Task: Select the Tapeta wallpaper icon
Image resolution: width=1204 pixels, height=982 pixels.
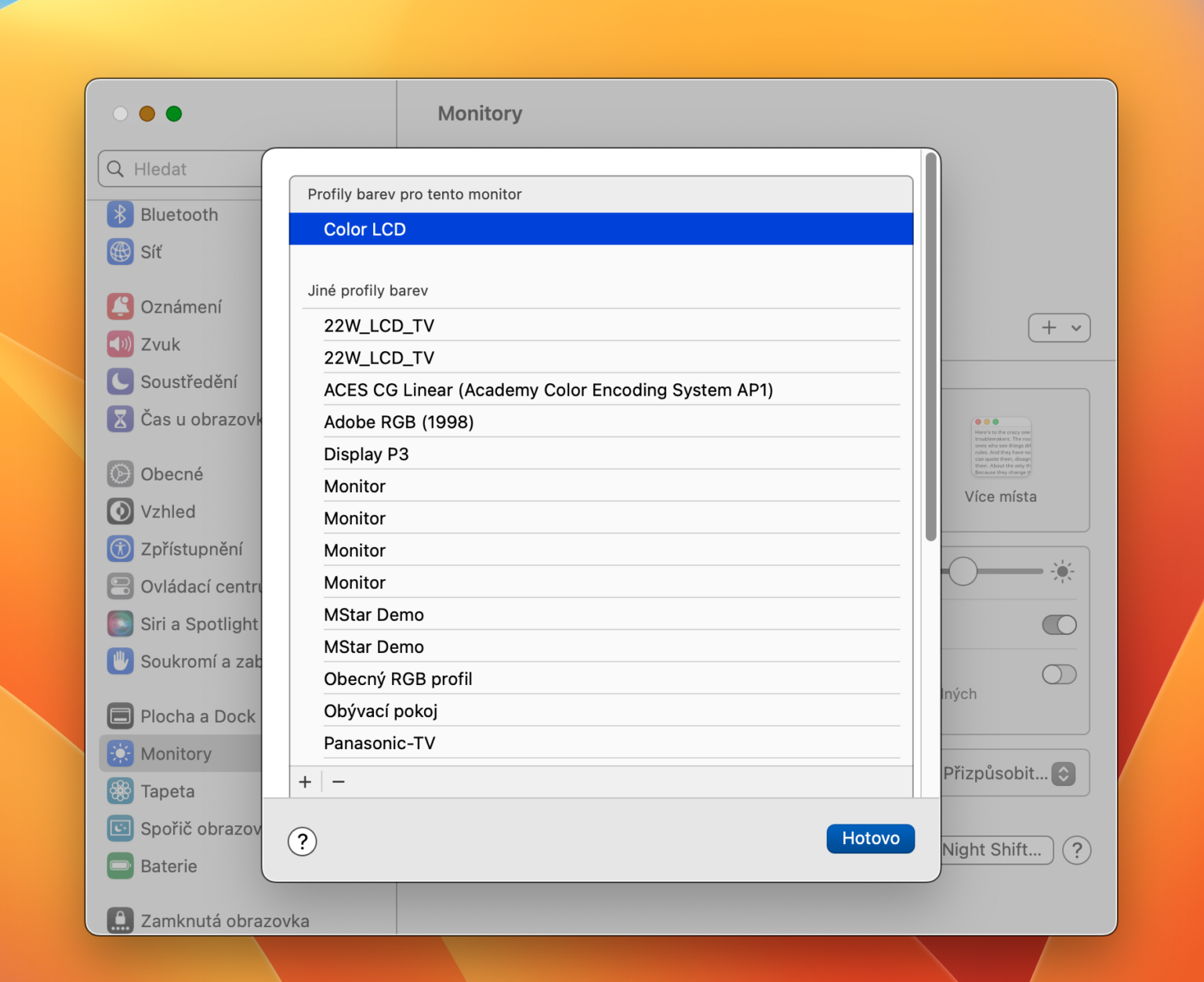Action: pyautogui.click(x=120, y=791)
